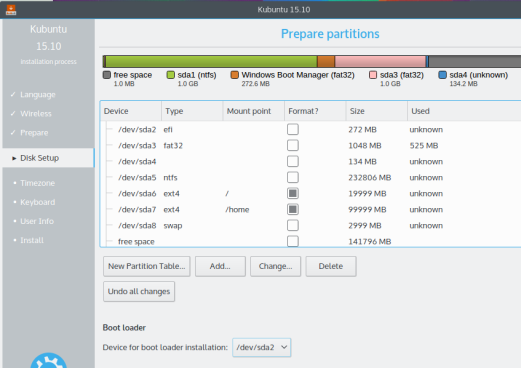Click the Mount point column header
521x368 pixels.
point(254,111)
